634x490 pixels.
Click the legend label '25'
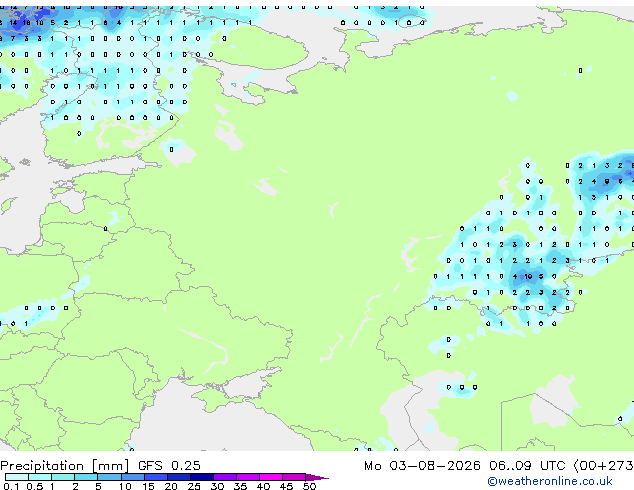(194, 486)
